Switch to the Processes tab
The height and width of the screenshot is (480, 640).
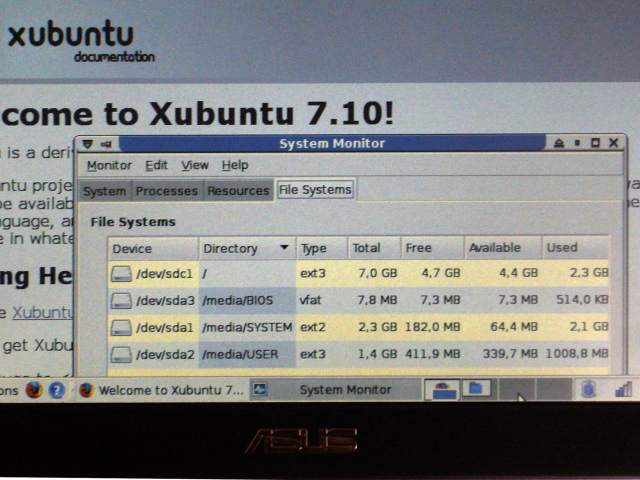(167, 191)
